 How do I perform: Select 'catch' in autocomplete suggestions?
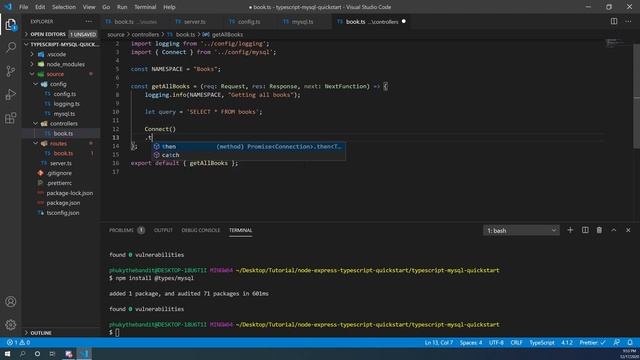249,155
